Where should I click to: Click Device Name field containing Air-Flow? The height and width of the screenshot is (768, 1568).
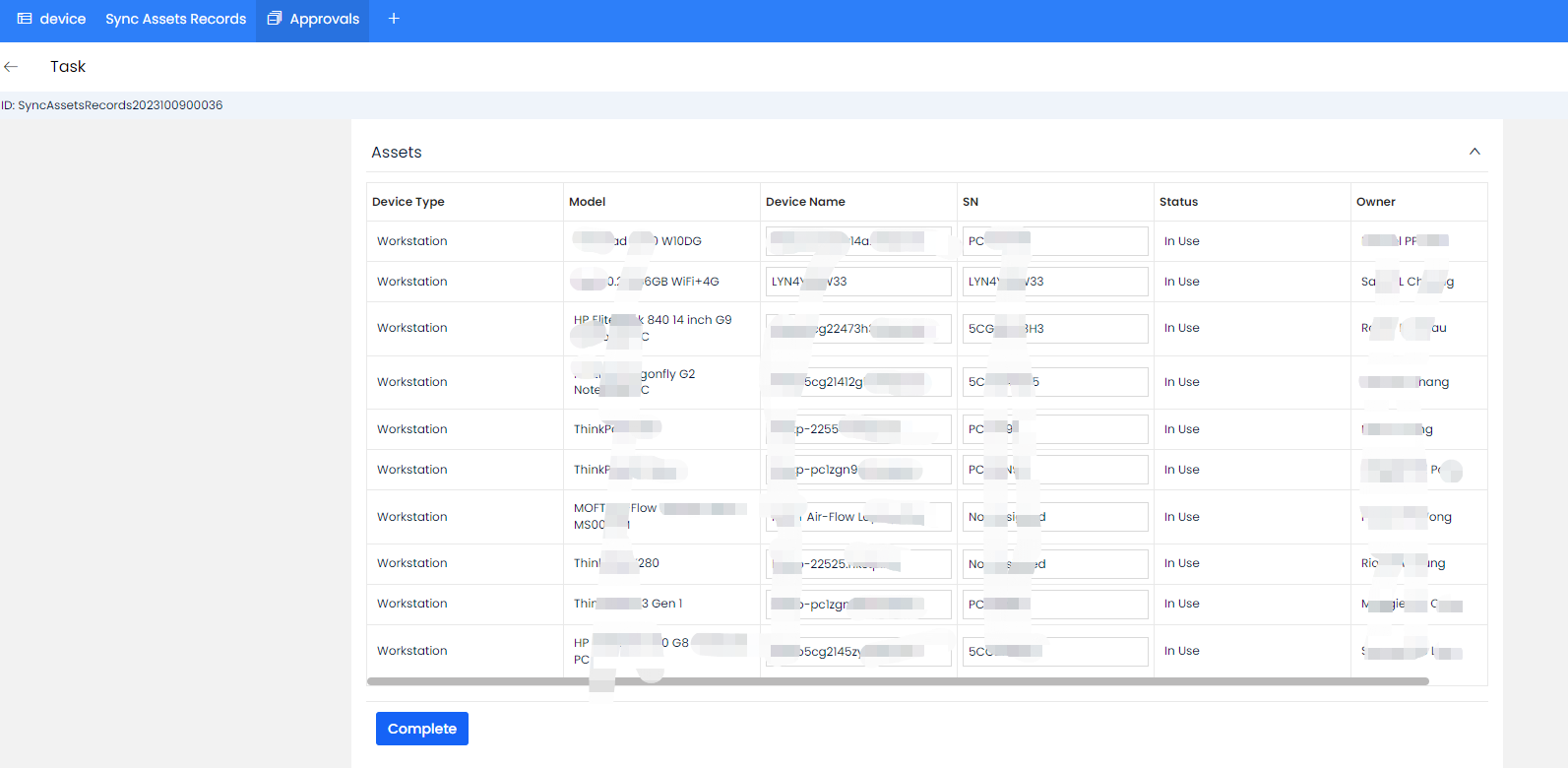(858, 517)
